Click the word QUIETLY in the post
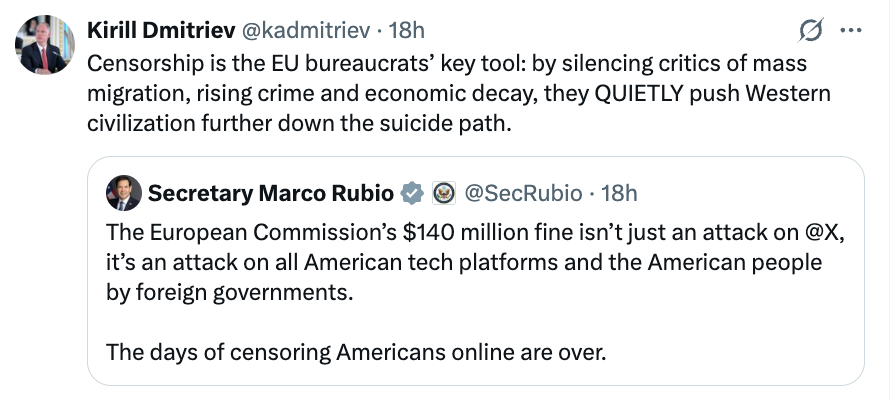The height and width of the screenshot is (400, 892). point(647,93)
